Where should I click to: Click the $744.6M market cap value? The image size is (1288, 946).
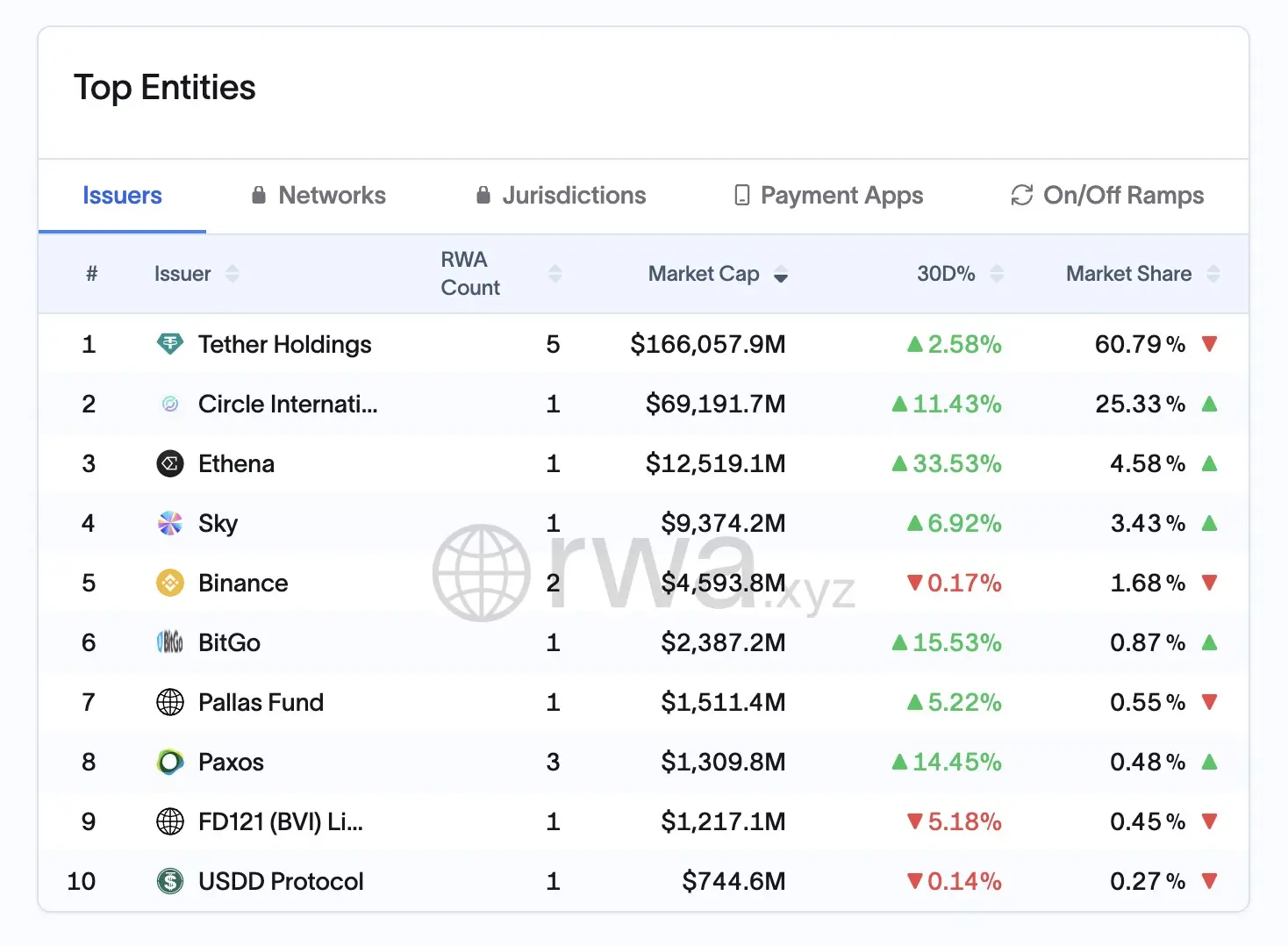pyautogui.click(x=734, y=881)
